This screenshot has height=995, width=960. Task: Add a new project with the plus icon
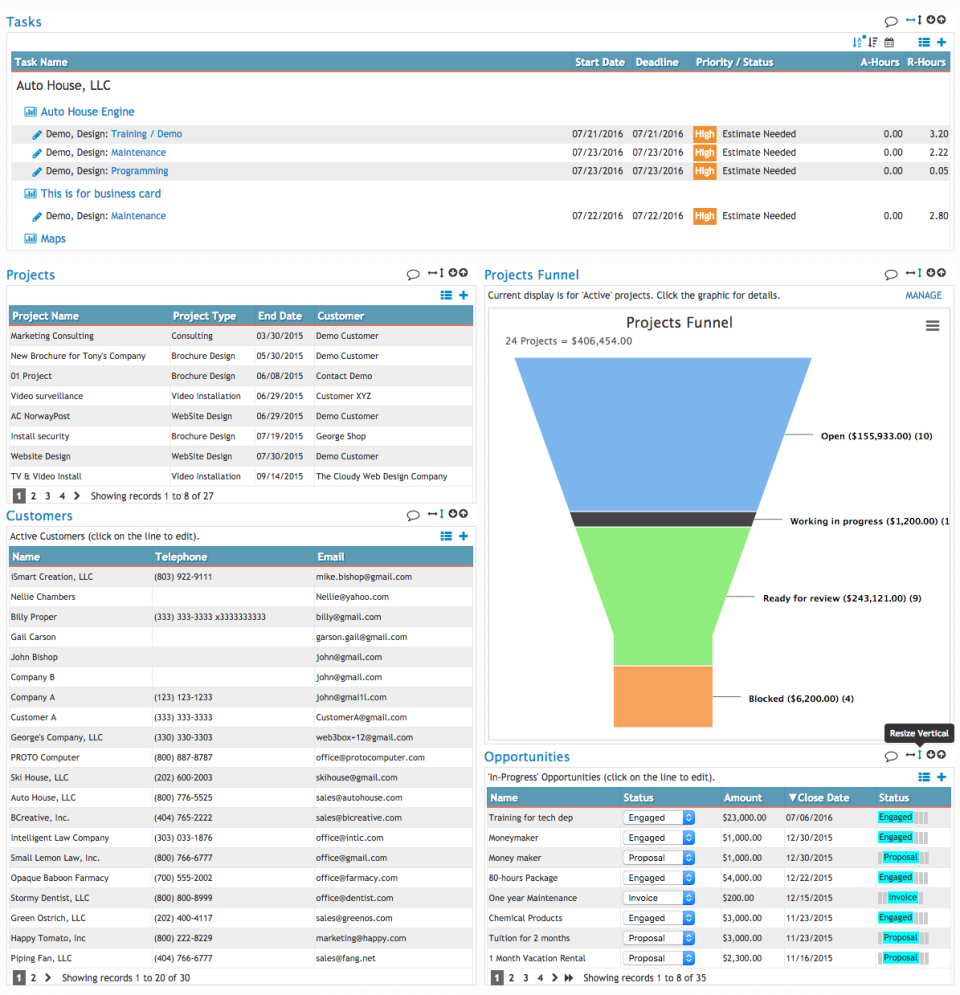tap(461, 295)
